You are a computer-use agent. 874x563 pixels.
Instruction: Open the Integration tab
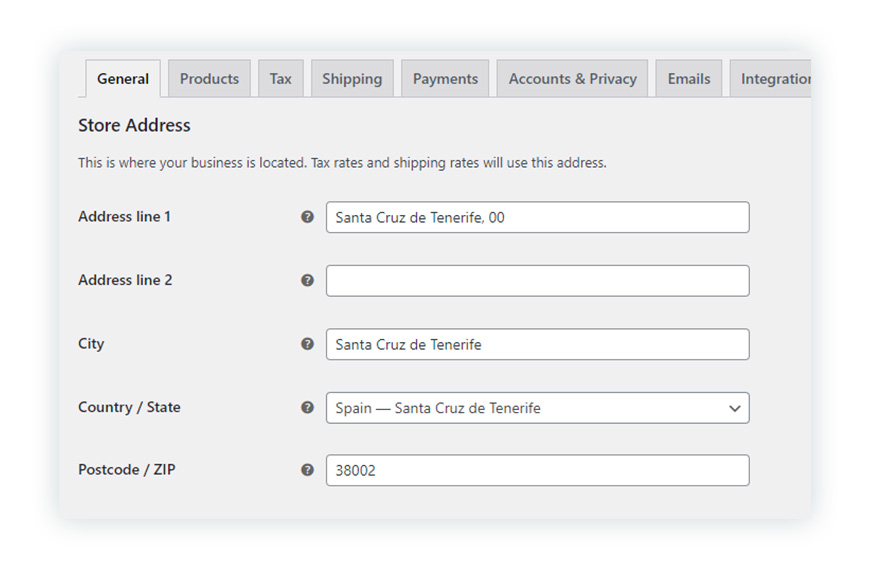771,79
